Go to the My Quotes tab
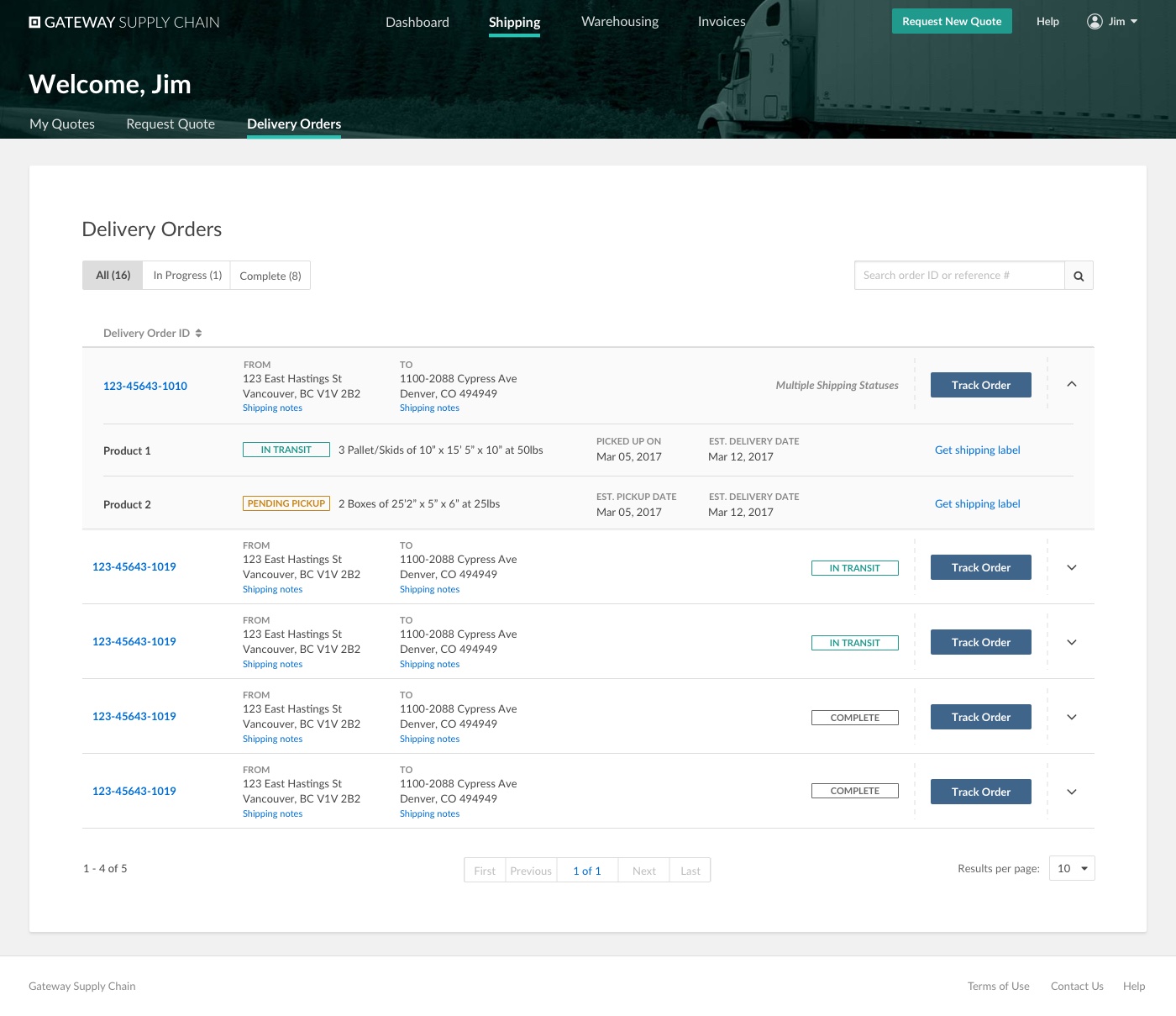Screen dimensions: 1176x1016 (62, 124)
